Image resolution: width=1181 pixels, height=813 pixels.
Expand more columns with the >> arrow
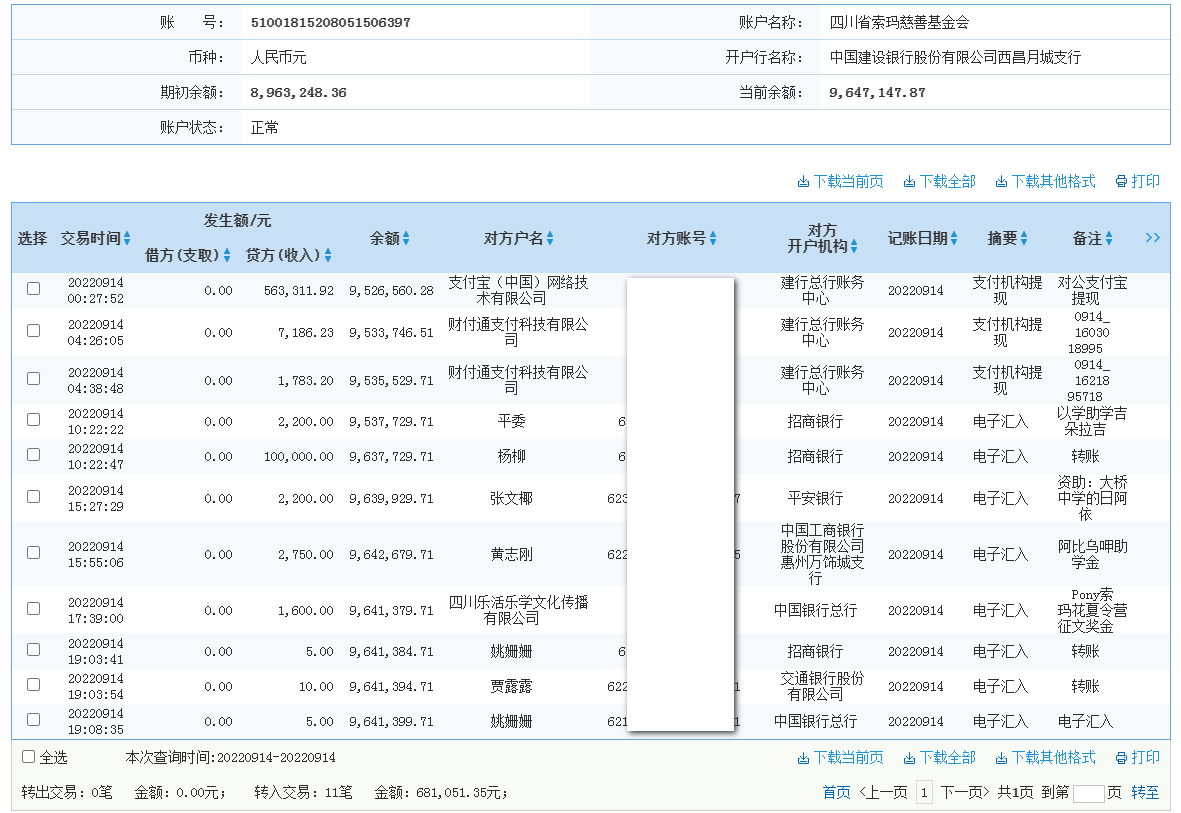tap(1152, 237)
